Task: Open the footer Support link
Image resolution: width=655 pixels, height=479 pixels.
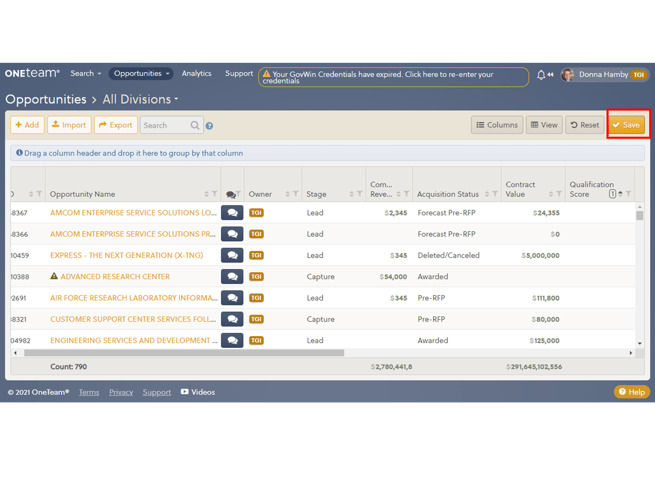Action: 157,392
